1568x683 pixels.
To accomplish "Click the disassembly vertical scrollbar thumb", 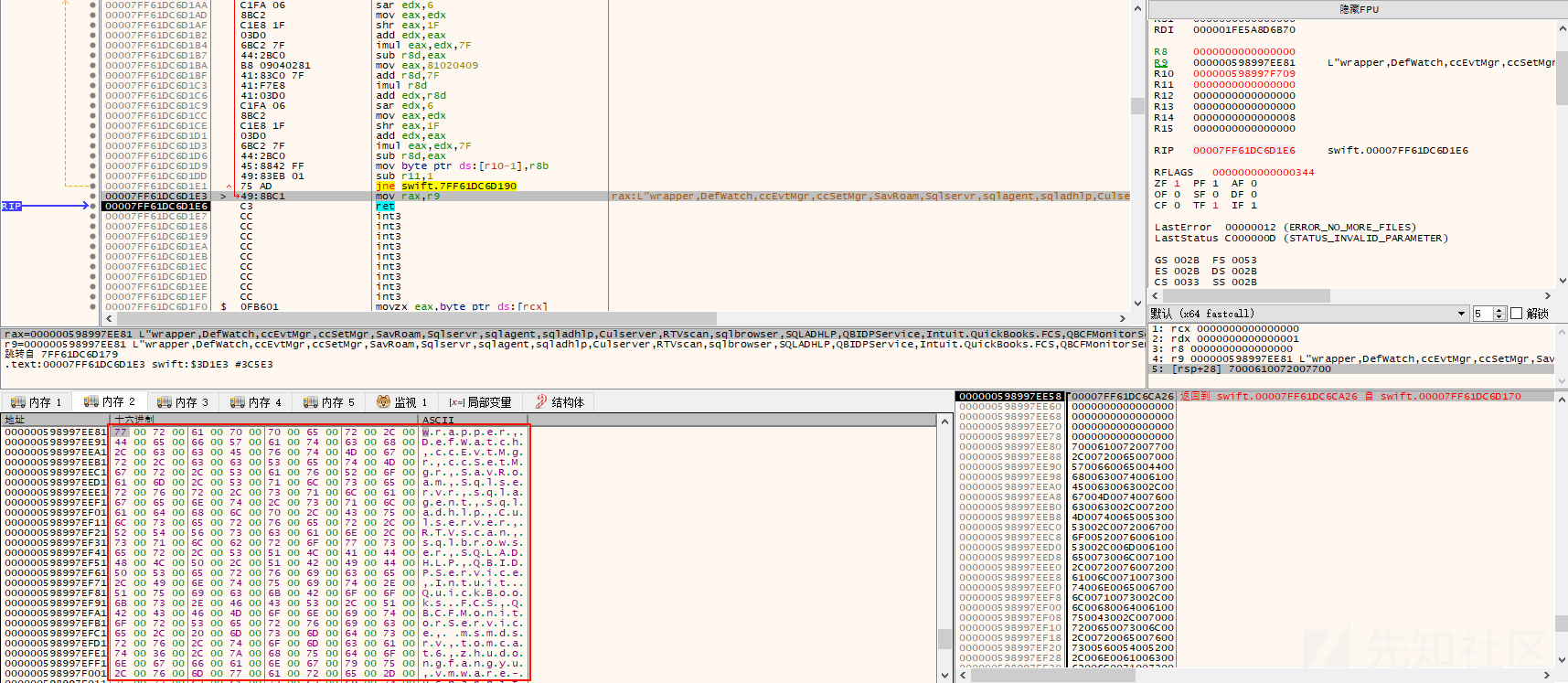I will click(1138, 106).
